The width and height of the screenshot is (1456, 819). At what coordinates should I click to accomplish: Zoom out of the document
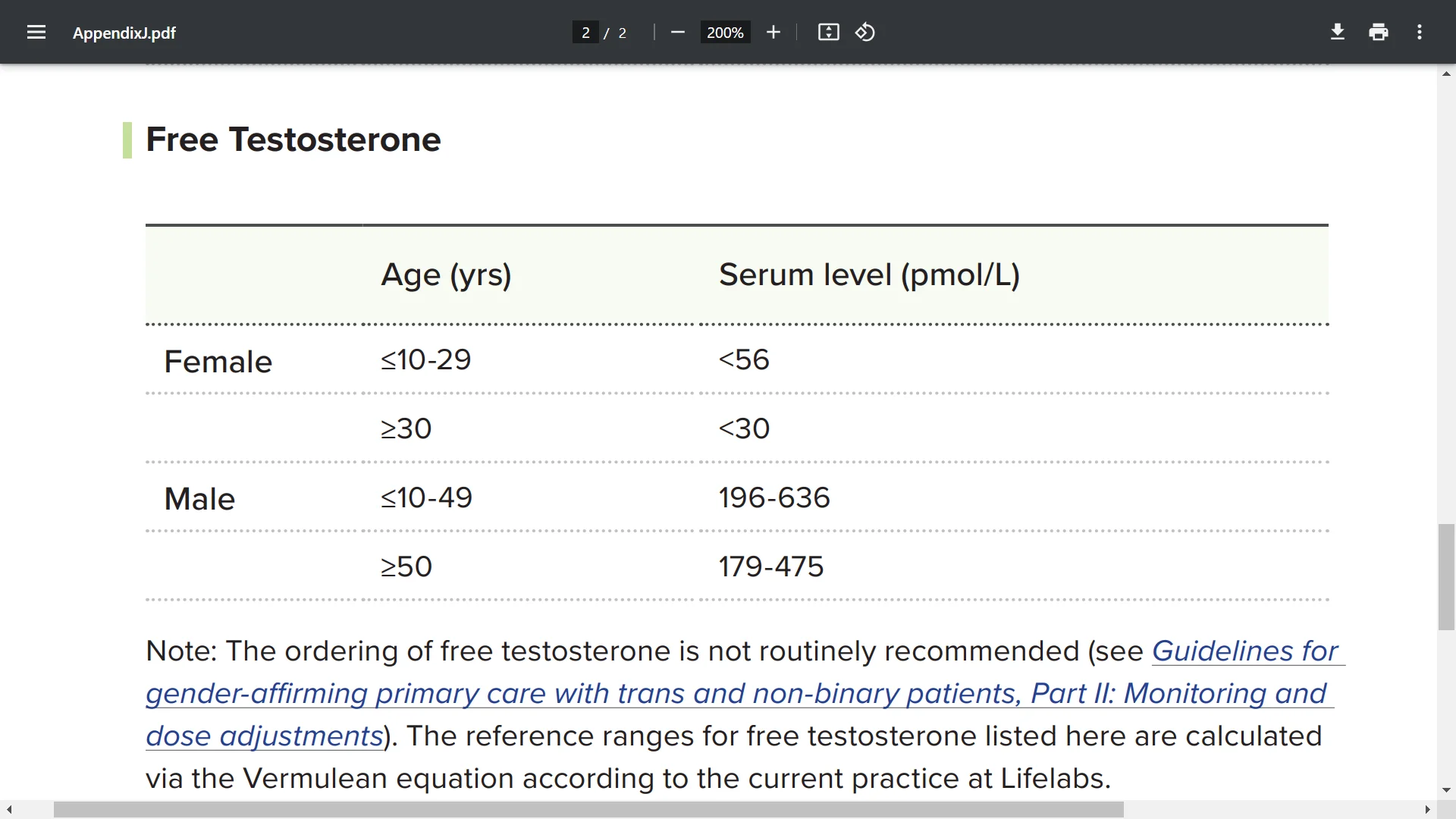677,32
